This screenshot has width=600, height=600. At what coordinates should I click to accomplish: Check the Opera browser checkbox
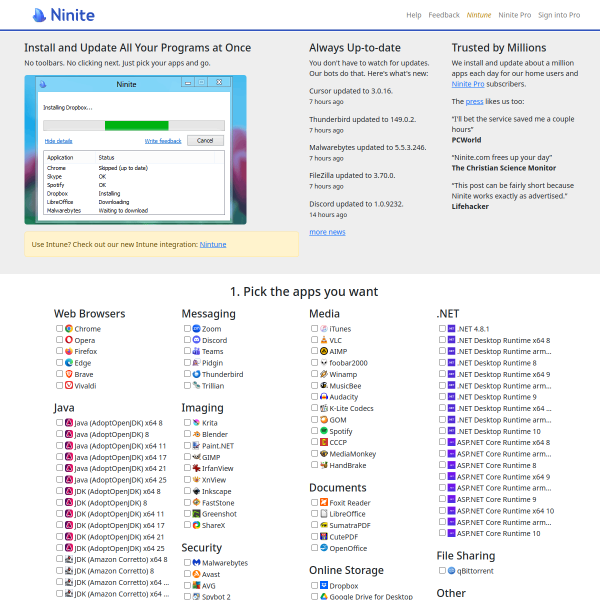pos(58,340)
